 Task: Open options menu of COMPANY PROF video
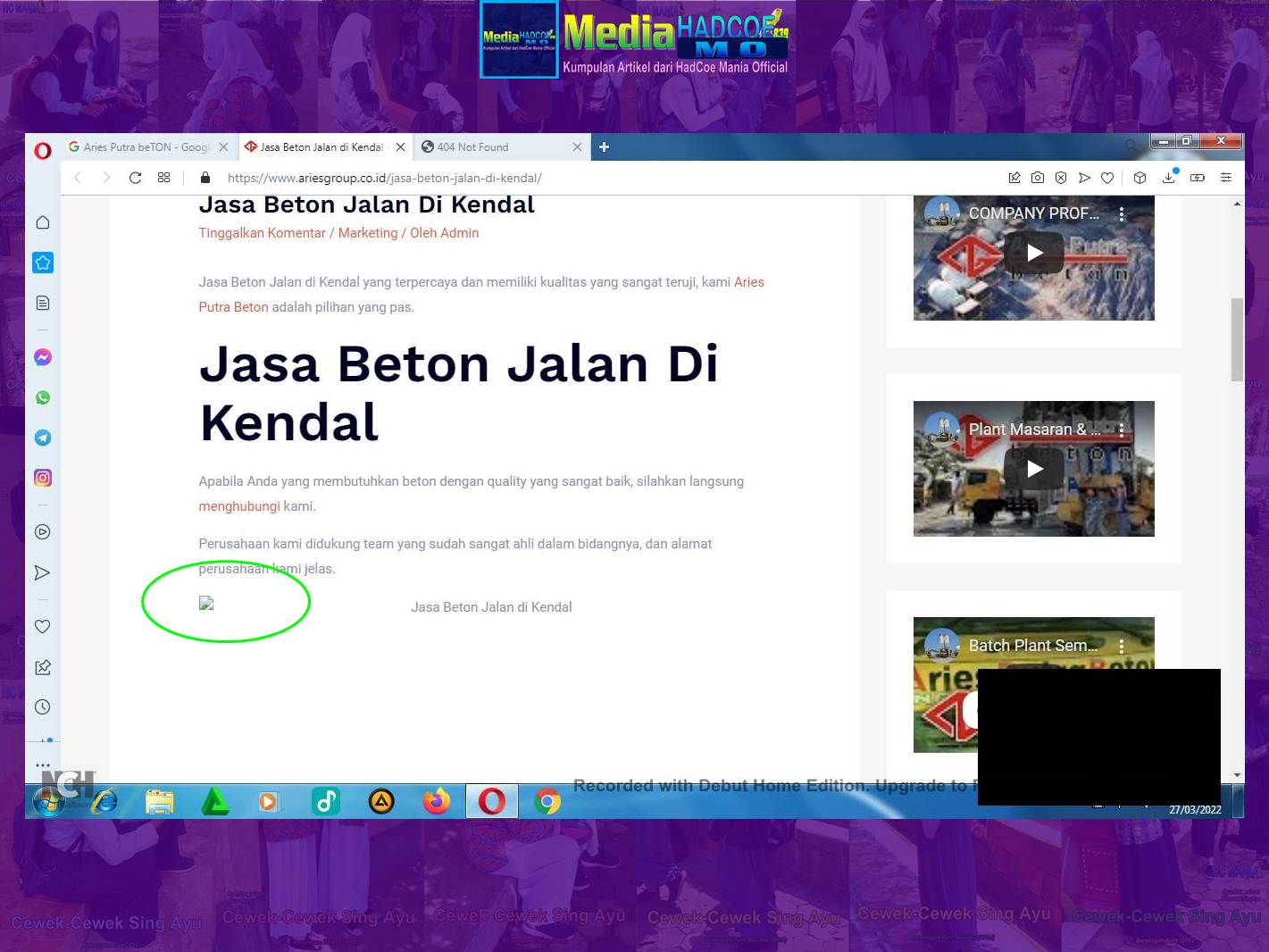point(1122,214)
